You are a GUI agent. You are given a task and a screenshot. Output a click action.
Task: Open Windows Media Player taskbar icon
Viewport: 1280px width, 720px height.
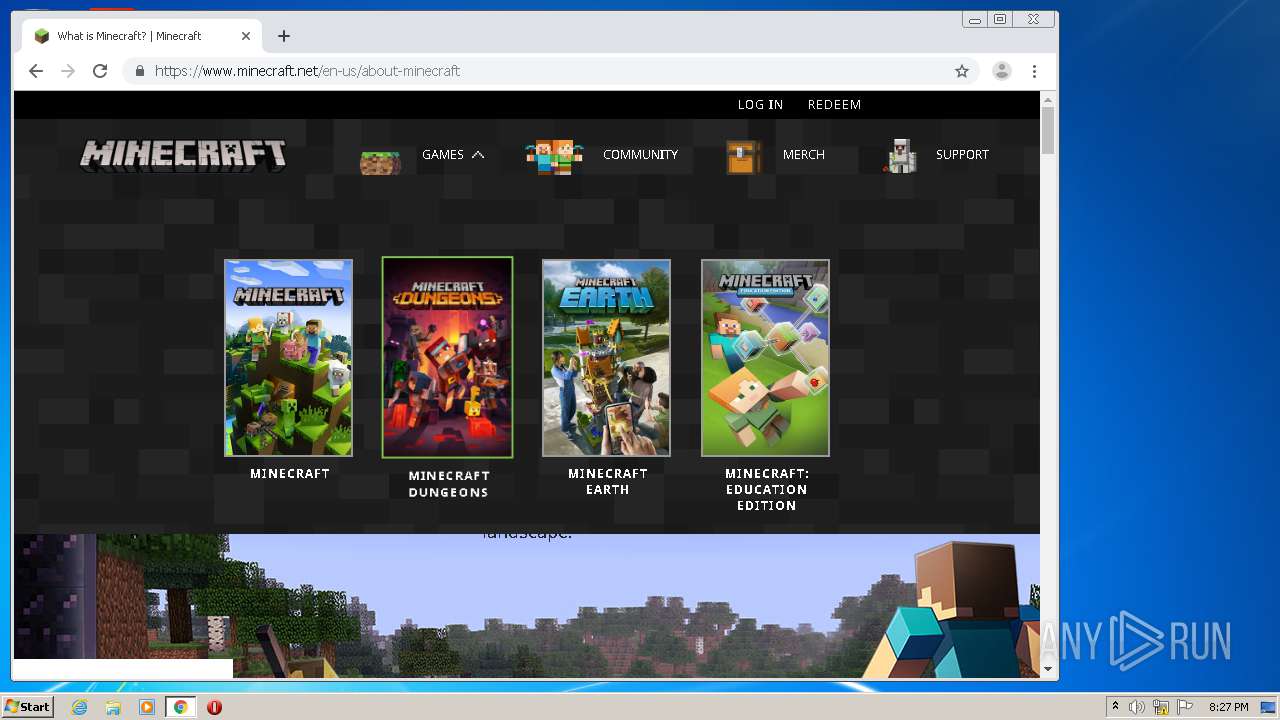[x=147, y=707]
